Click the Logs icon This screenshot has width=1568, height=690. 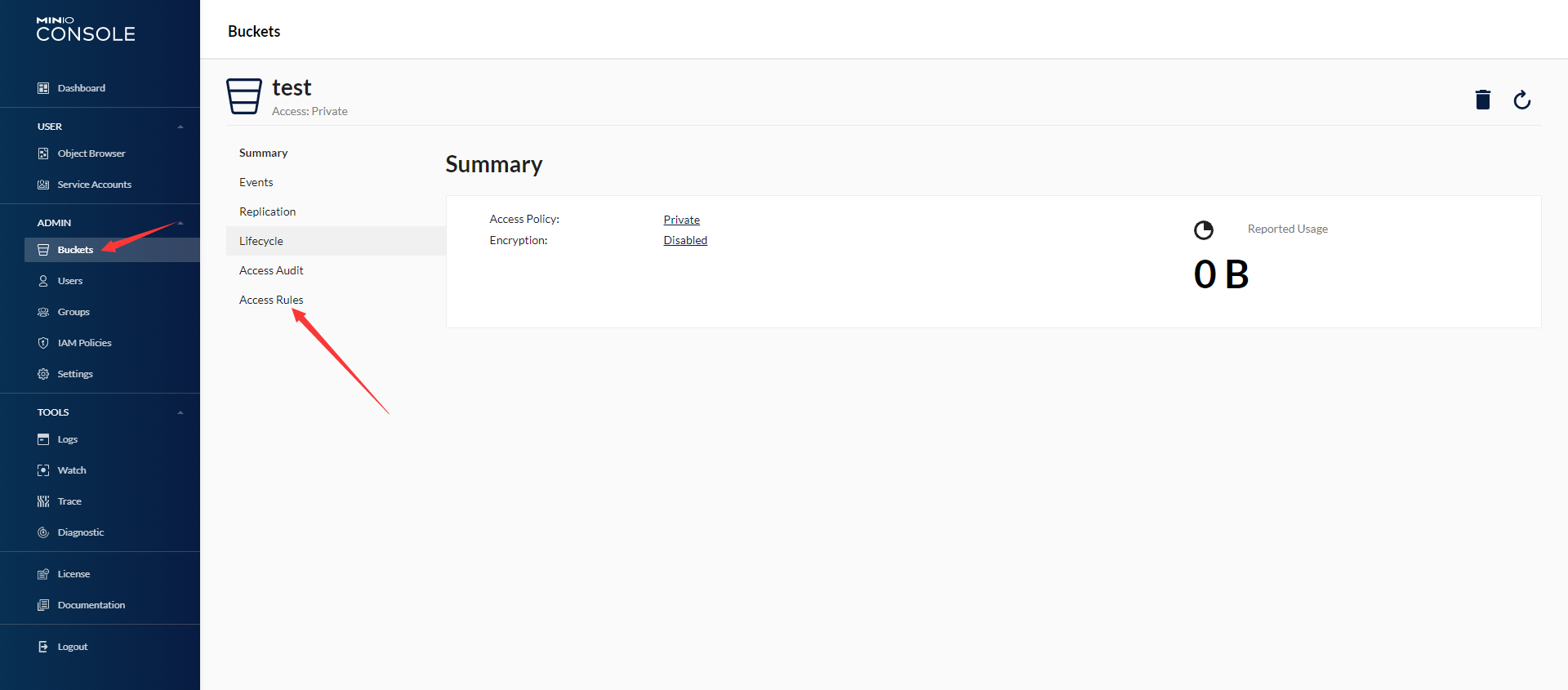coord(43,439)
